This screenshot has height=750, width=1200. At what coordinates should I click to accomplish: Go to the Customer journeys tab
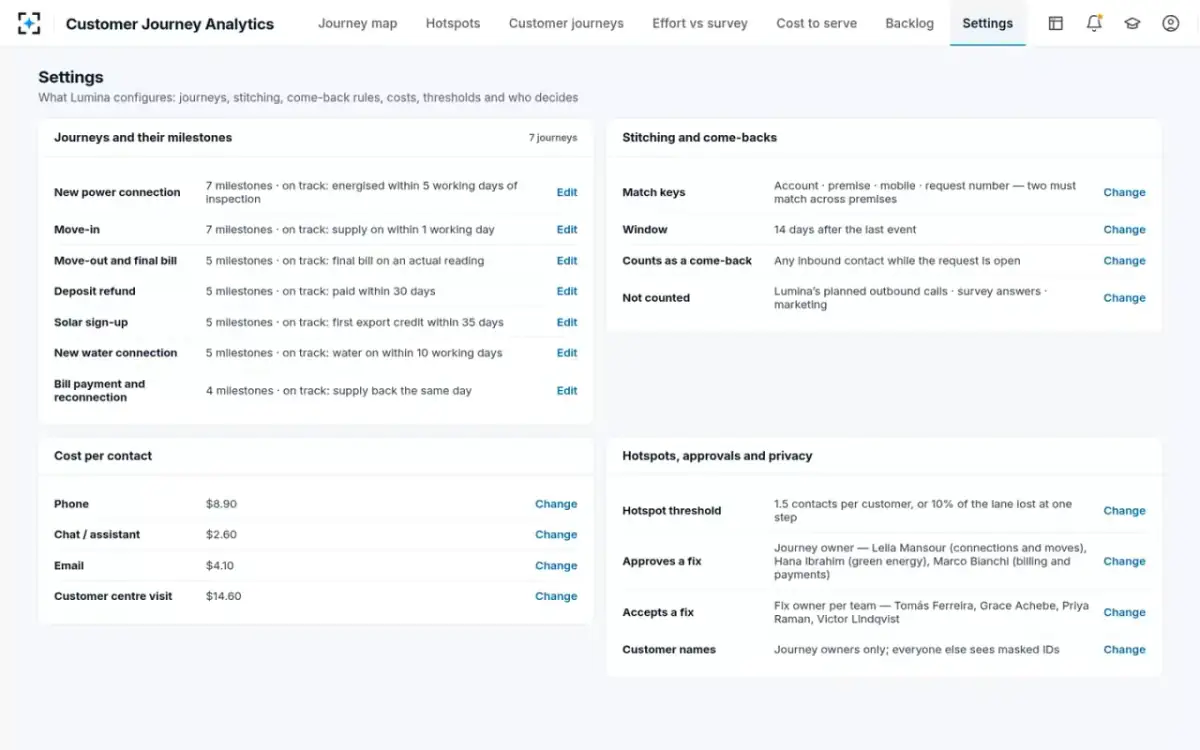click(x=566, y=23)
